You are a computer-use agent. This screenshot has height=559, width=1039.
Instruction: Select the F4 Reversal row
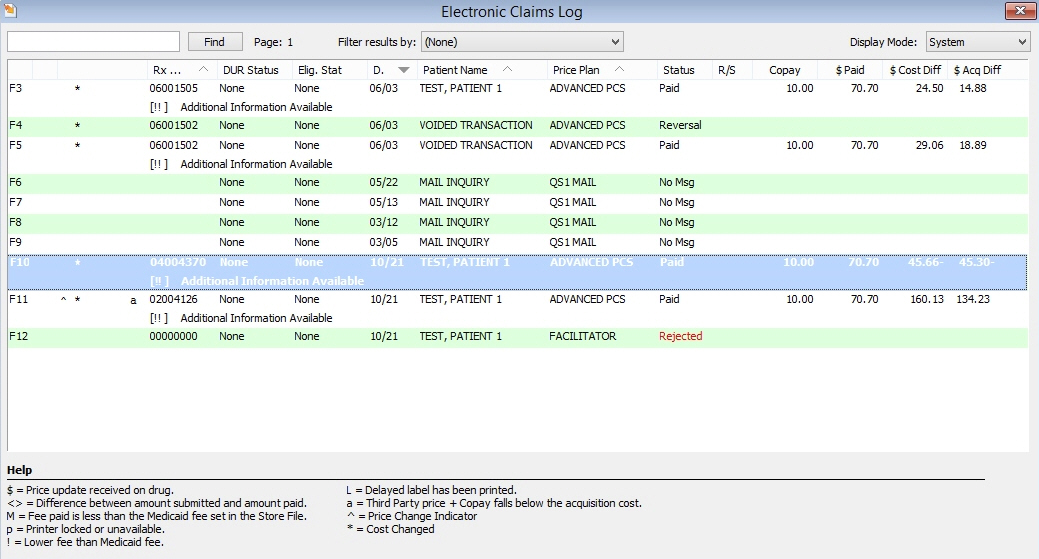pos(518,125)
